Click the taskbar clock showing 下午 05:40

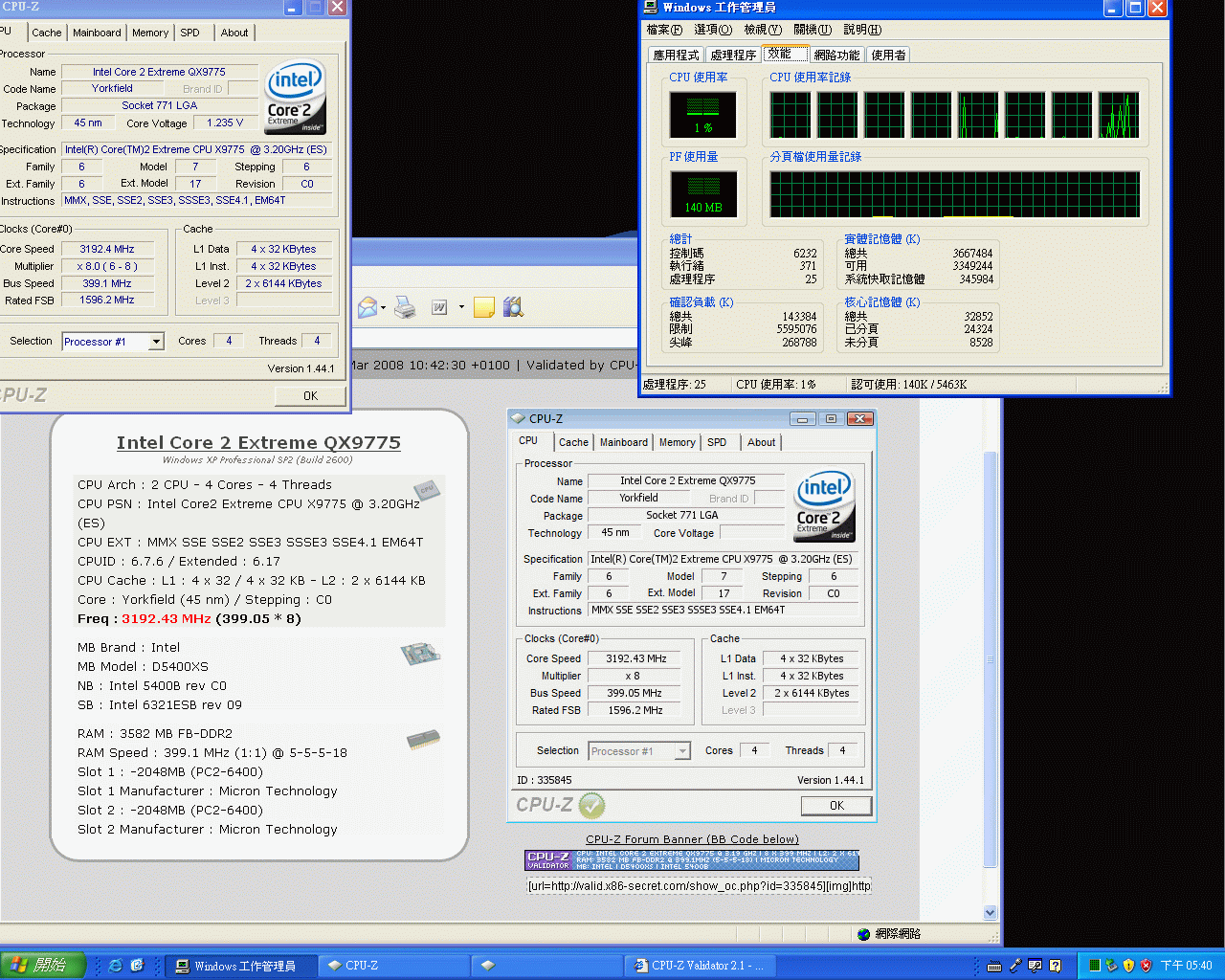coord(1186,966)
